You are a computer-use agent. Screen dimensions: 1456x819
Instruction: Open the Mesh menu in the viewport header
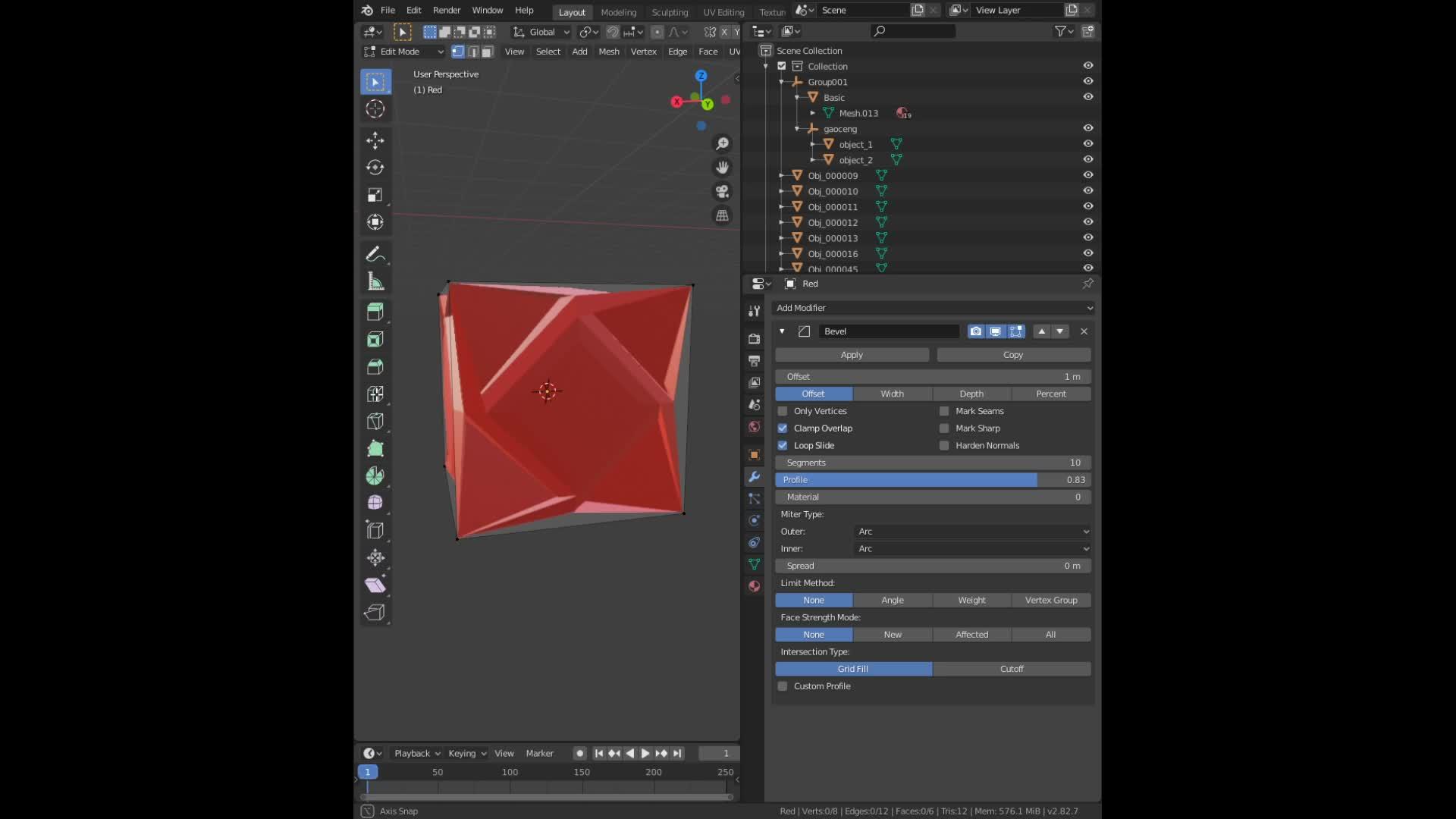[x=609, y=51]
